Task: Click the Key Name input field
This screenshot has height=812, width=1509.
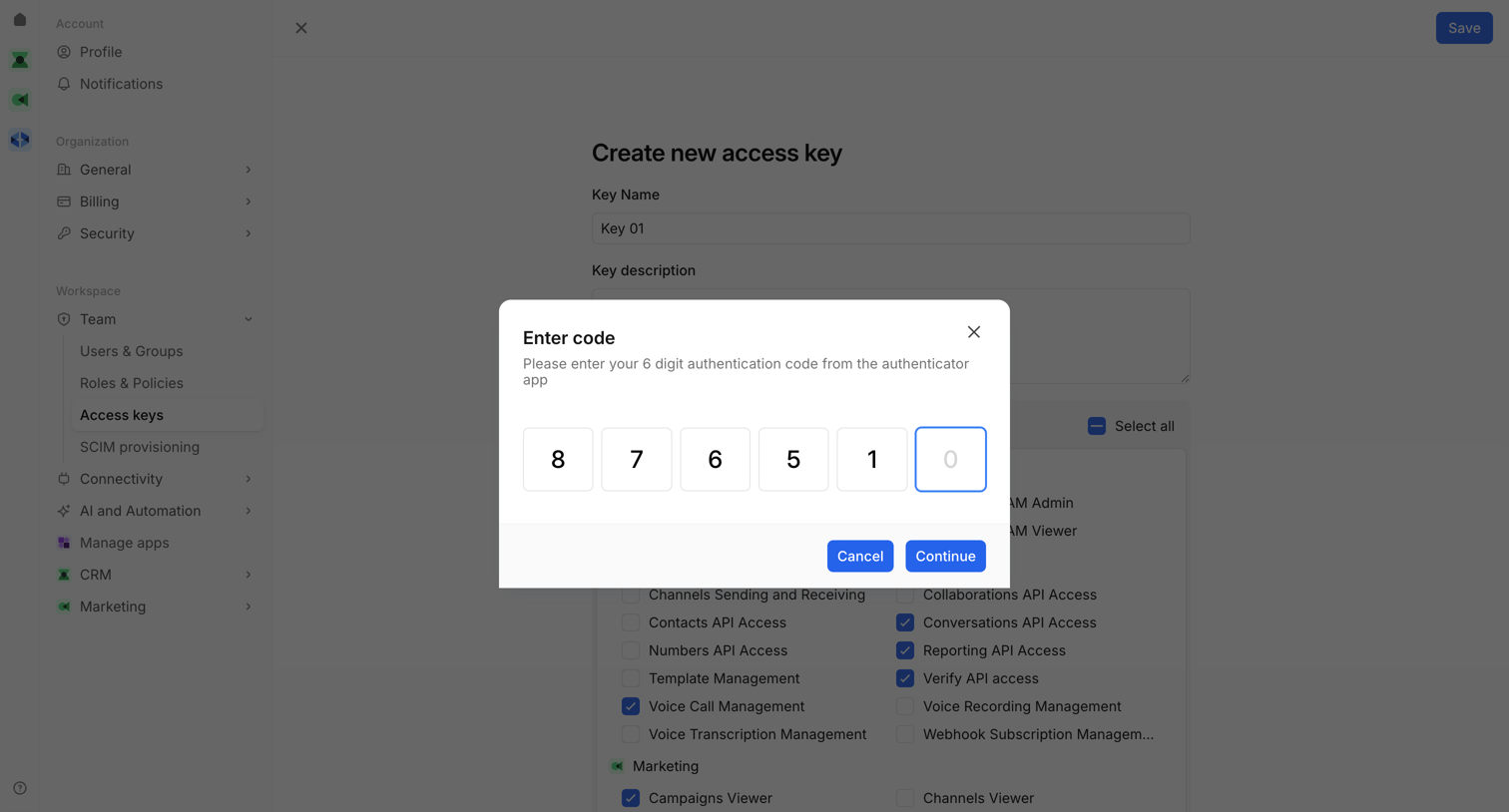Action: pos(891,228)
